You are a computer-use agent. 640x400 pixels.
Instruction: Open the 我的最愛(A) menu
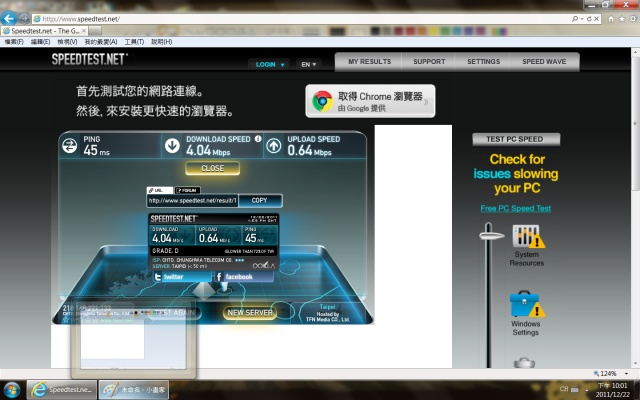point(101,42)
